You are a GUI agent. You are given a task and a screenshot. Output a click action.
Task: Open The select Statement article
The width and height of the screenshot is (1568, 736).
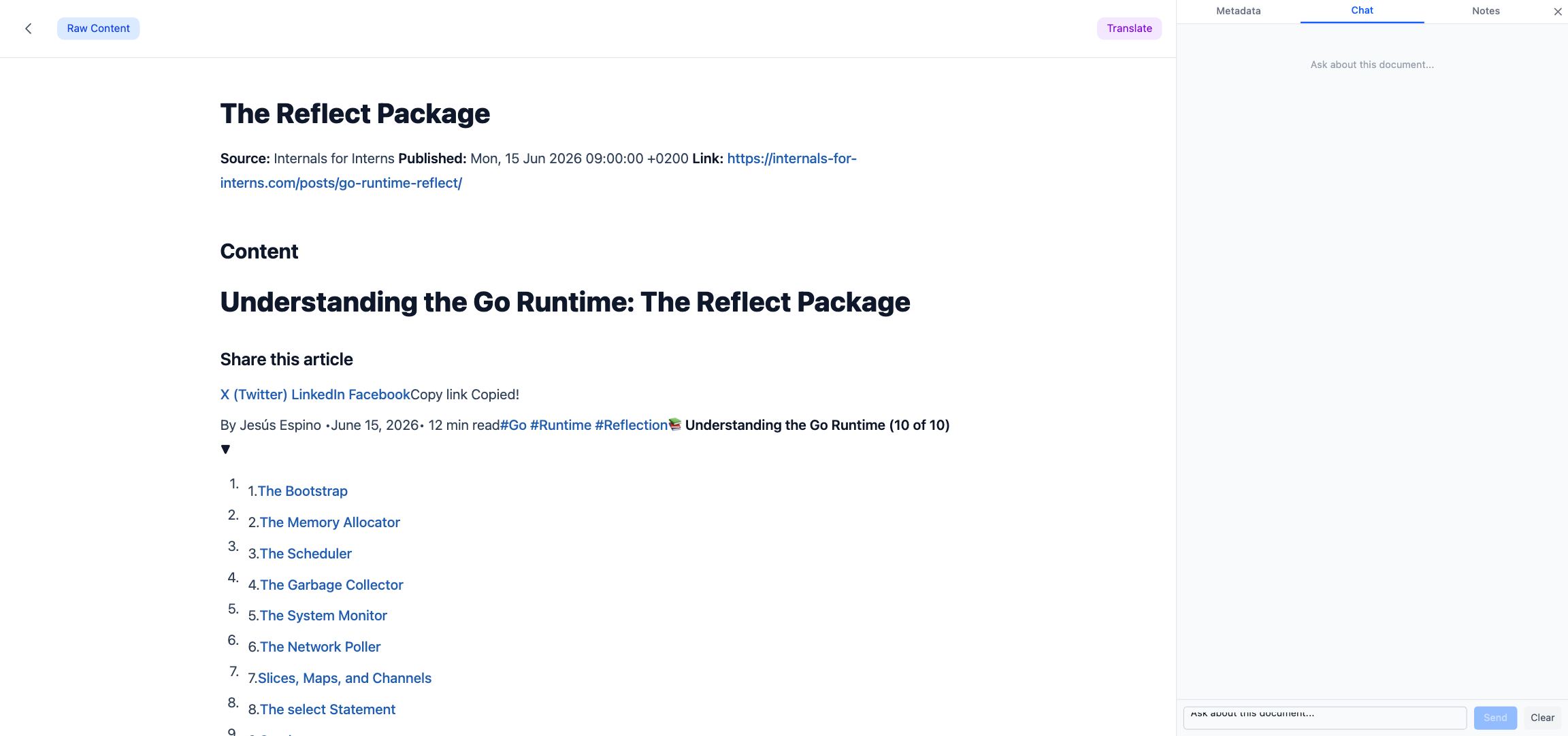tap(327, 709)
